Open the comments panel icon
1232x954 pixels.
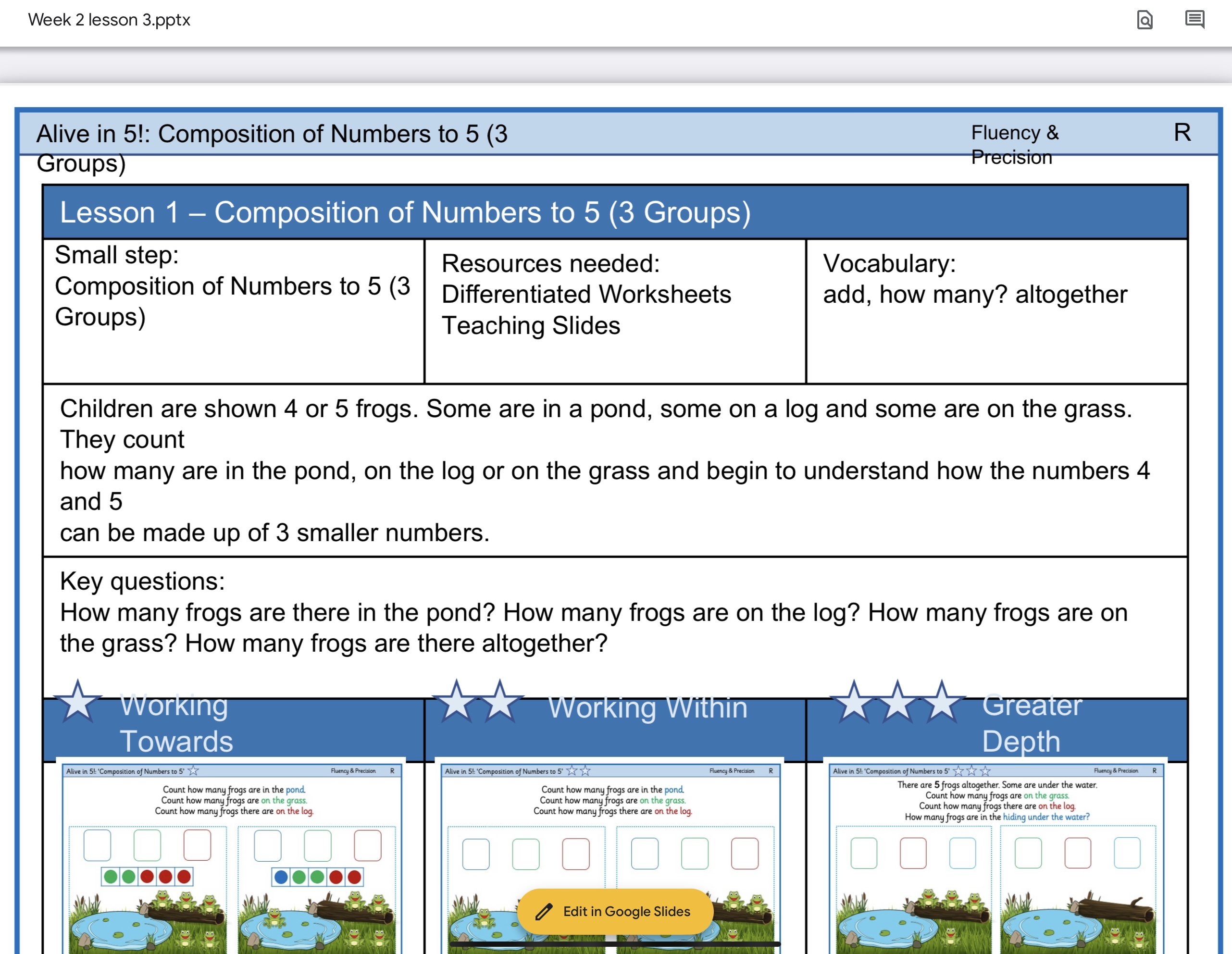click(1195, 20)
